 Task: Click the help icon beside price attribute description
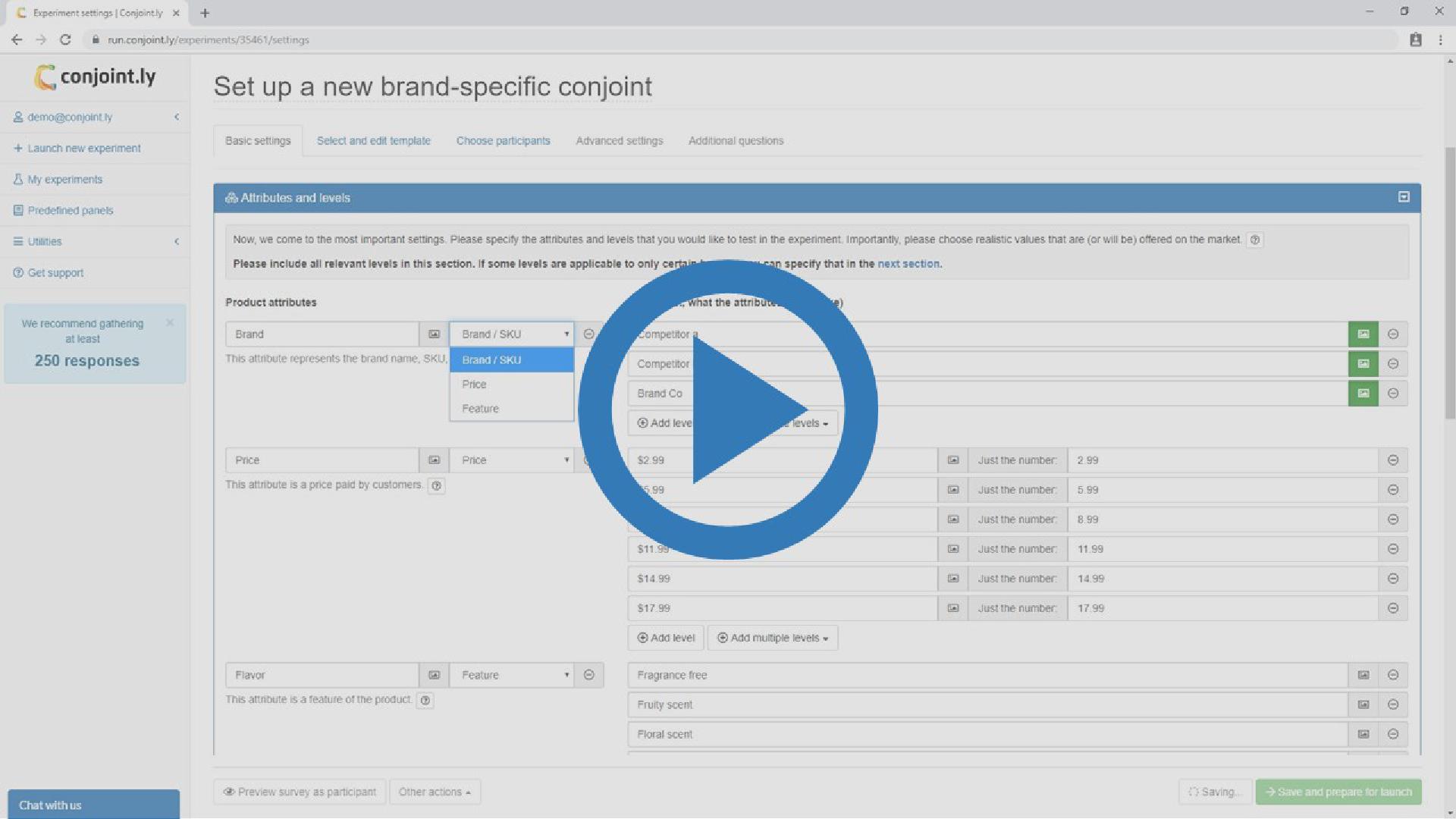[x=436, y=486]
